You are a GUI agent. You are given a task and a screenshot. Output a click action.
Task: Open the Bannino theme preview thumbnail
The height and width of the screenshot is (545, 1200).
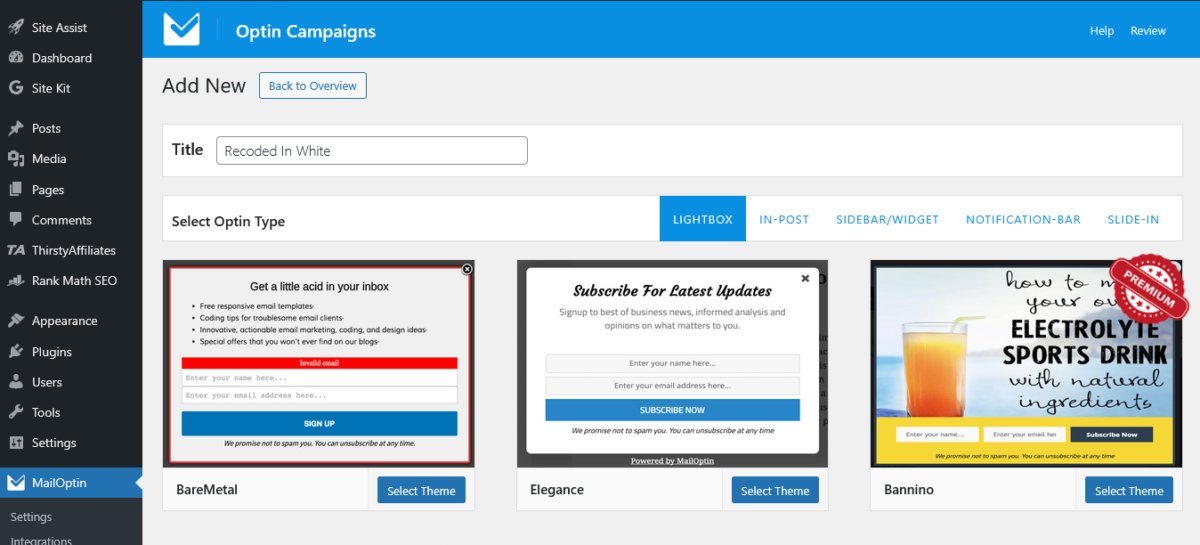coord(1022,364)
